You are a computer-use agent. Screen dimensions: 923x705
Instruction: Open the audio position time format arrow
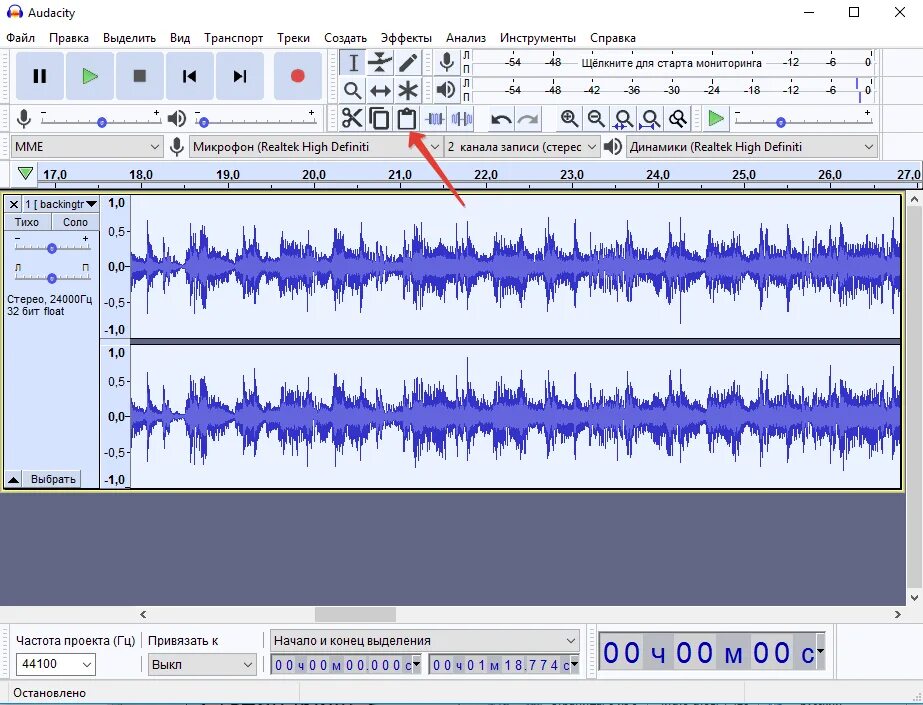pos(820,651)
